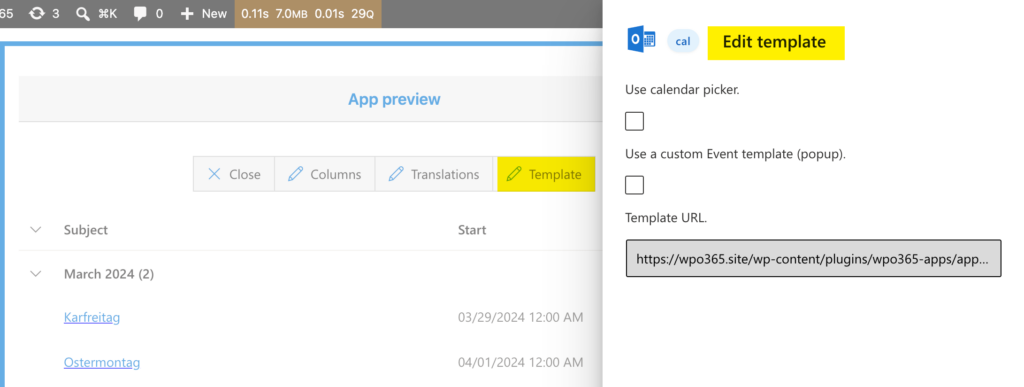Click the pencil icon beside Template
The width and height of the screenshot is (1024, 387).
coord(514,174)
